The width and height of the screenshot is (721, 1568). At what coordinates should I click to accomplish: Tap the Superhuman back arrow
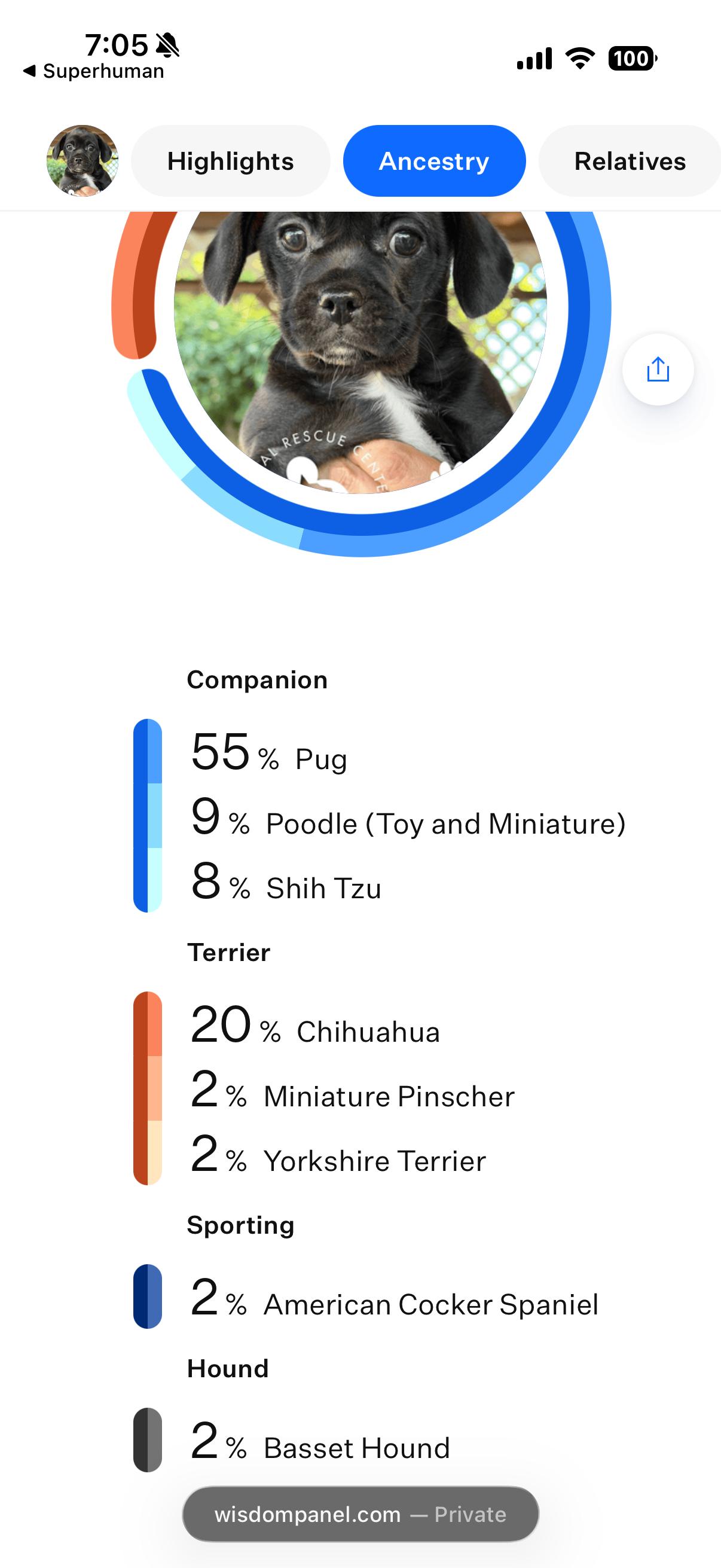tap(29, 71)
